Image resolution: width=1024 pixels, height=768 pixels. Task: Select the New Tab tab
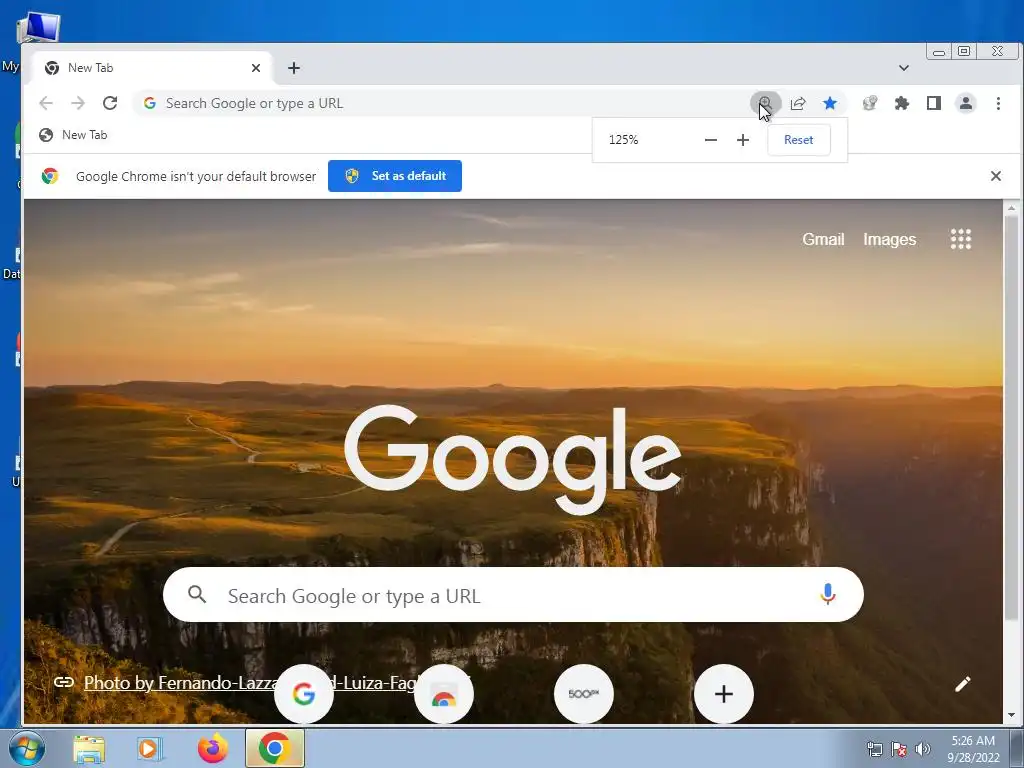click(x=152, y=68)
